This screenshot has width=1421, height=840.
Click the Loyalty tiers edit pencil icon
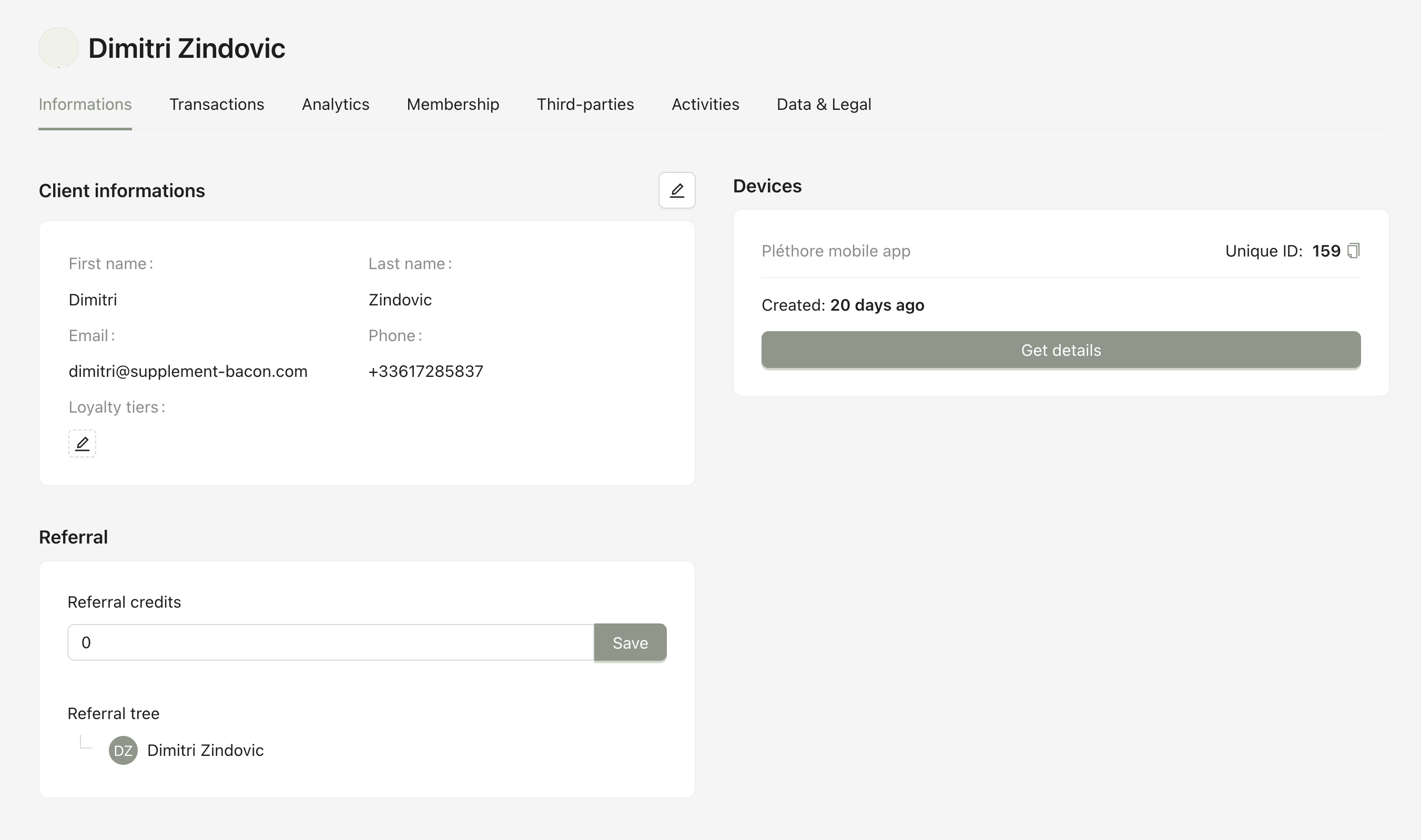82,443
